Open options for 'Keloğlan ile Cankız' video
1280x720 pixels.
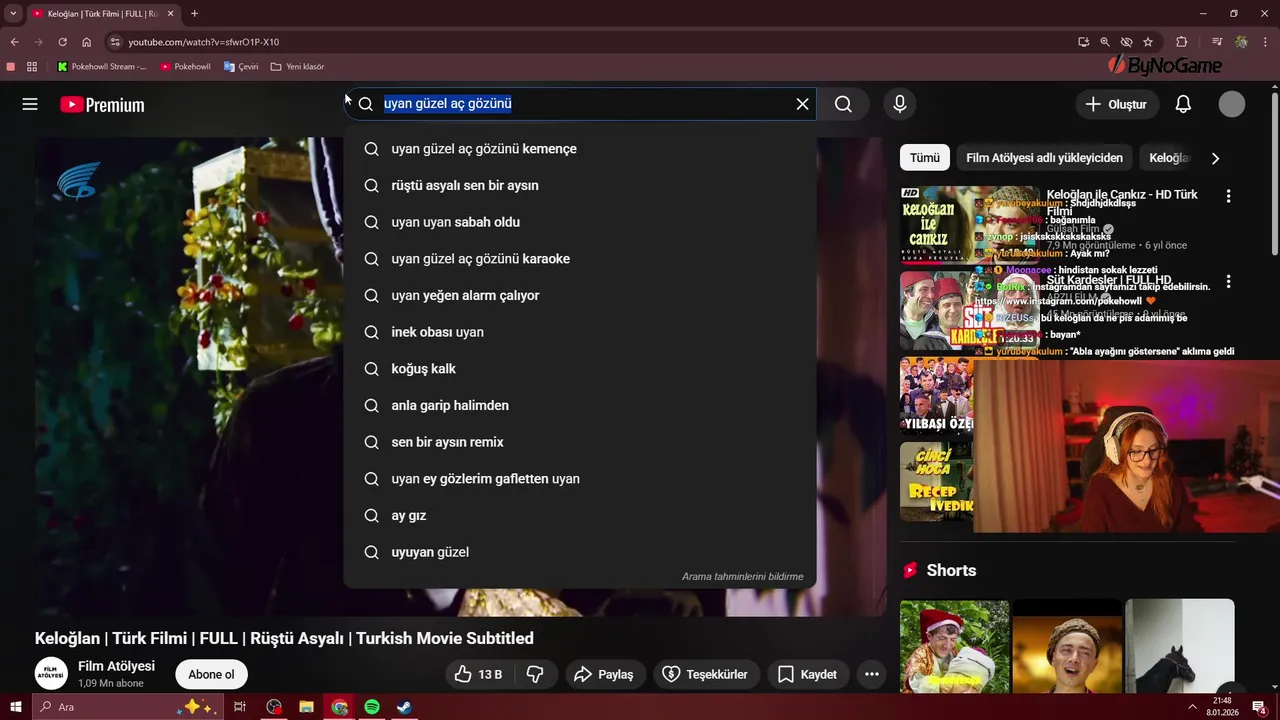pyautogui.click(x=1228, y=197)
